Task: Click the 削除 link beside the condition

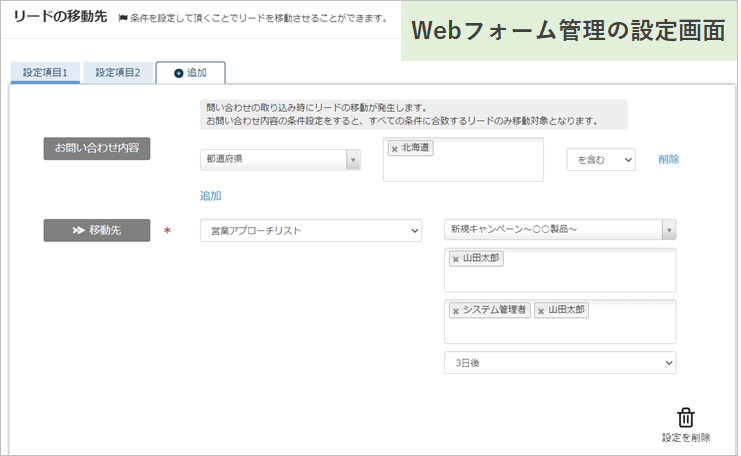Action: coord(669,160)
